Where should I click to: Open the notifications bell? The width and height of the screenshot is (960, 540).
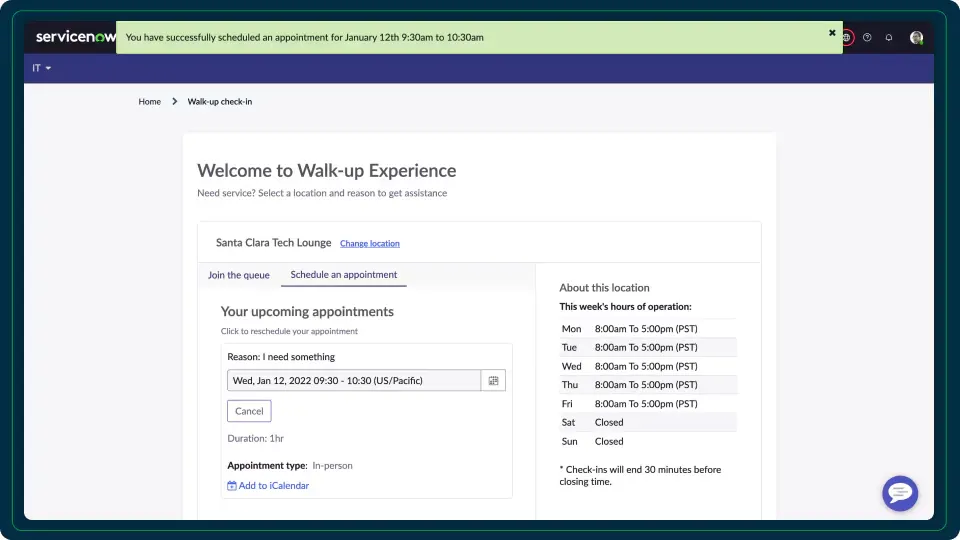pyautogui.click(x=889, y=38)
